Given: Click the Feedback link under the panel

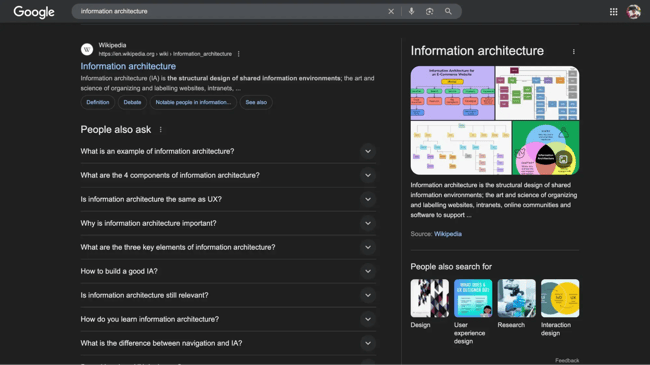Looking at the screenshot, I should (567, 360).
